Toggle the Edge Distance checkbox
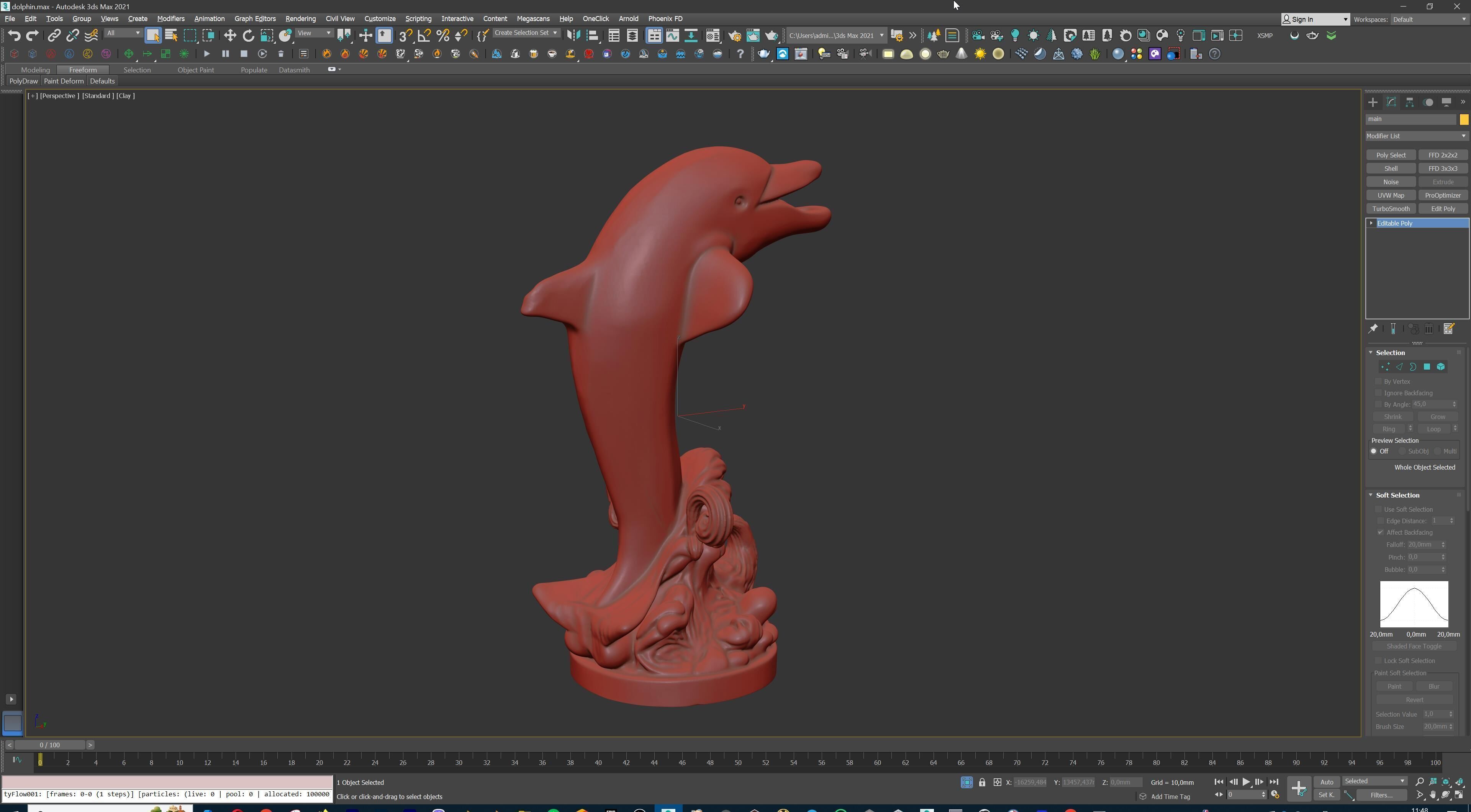This screenshot has width=1471, height=812. click(1381, 521)
